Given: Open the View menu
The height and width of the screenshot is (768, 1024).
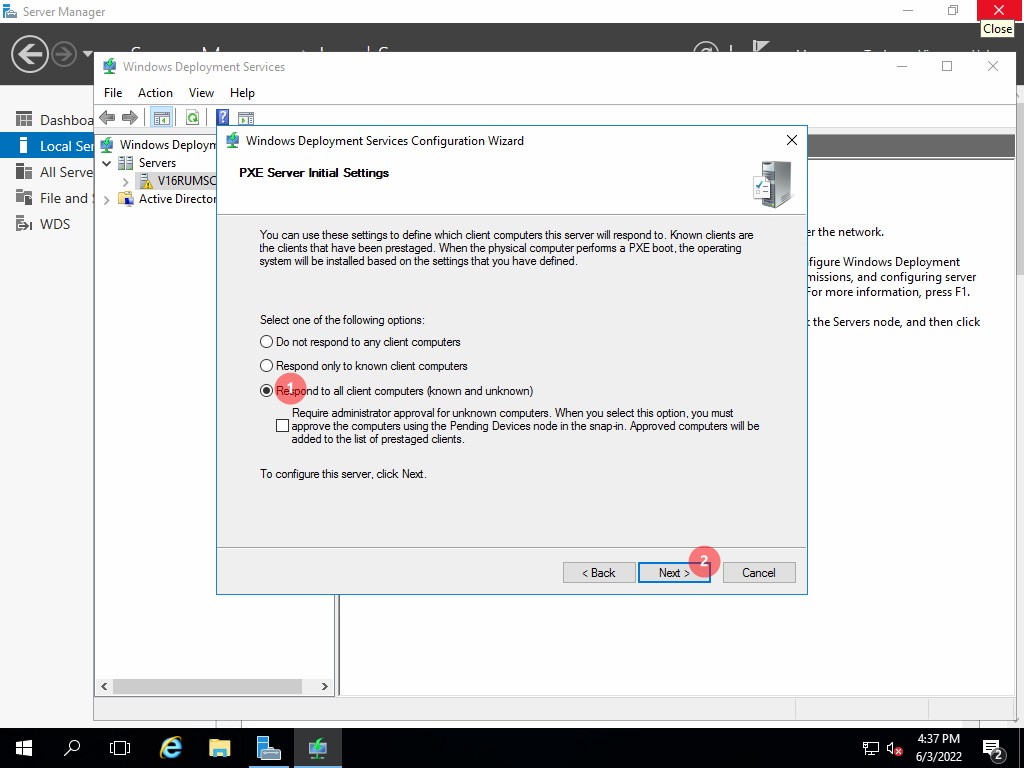Looking at the screenshot, I should 201,93.
